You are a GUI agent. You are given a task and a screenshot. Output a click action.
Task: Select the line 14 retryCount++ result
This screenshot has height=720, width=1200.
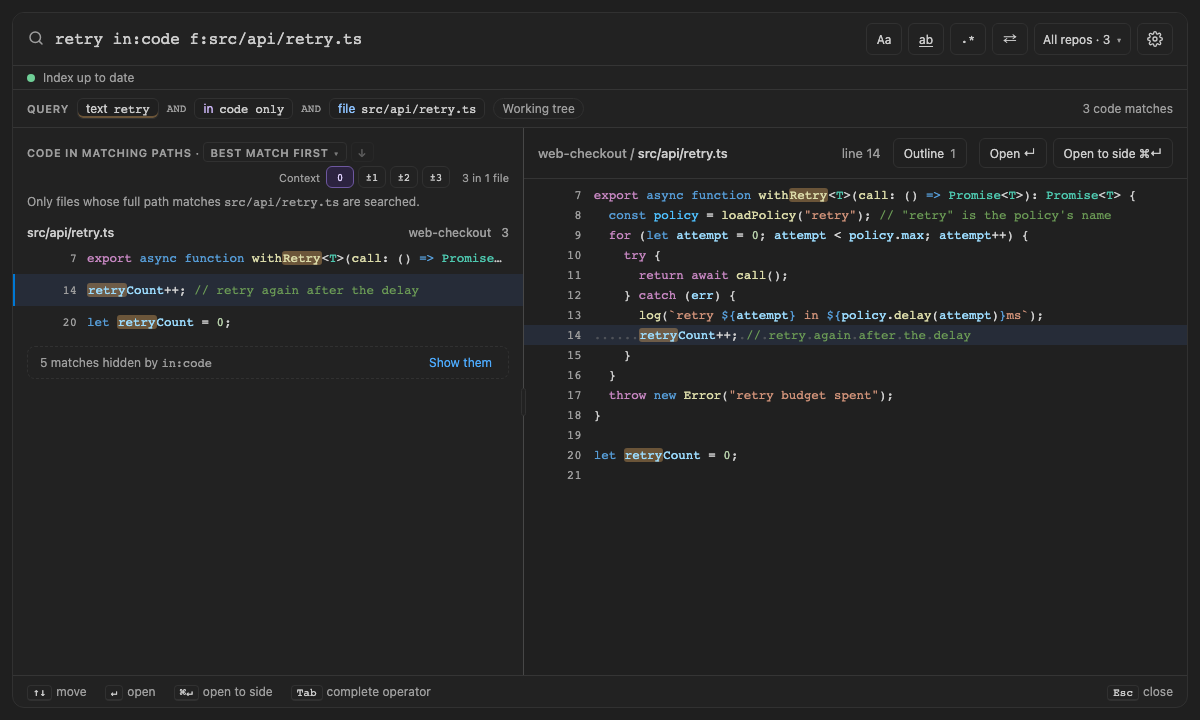[268, 290]
